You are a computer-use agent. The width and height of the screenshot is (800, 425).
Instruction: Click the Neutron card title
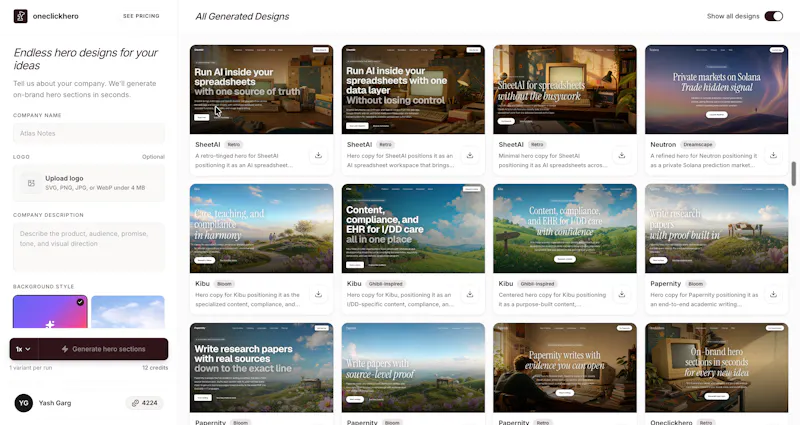(663, 145)
